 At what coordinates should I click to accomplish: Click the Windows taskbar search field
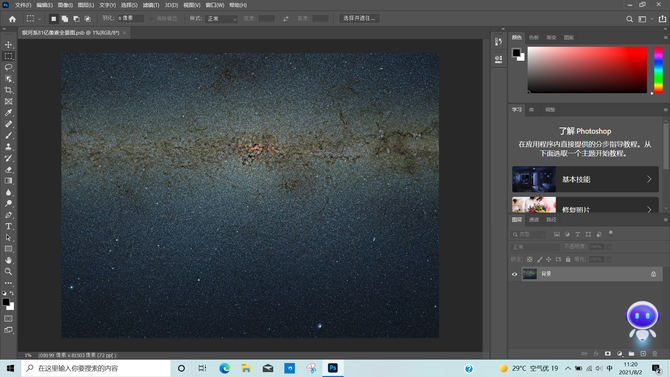point(96,368)
